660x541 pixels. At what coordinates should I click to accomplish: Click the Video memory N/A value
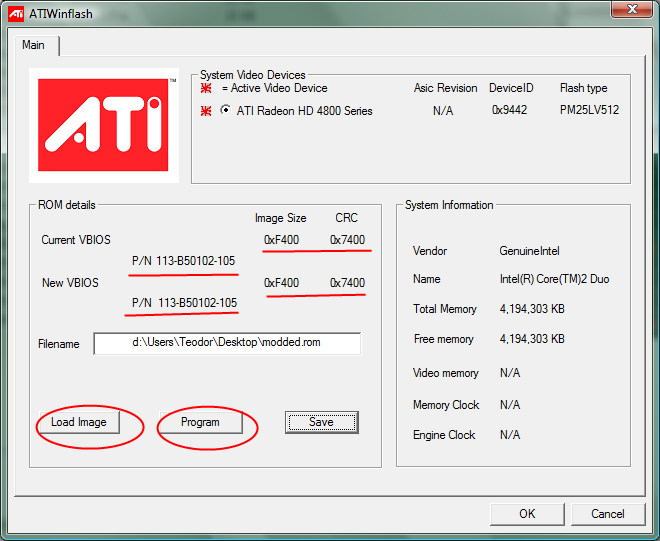click(x=510, y=373)
